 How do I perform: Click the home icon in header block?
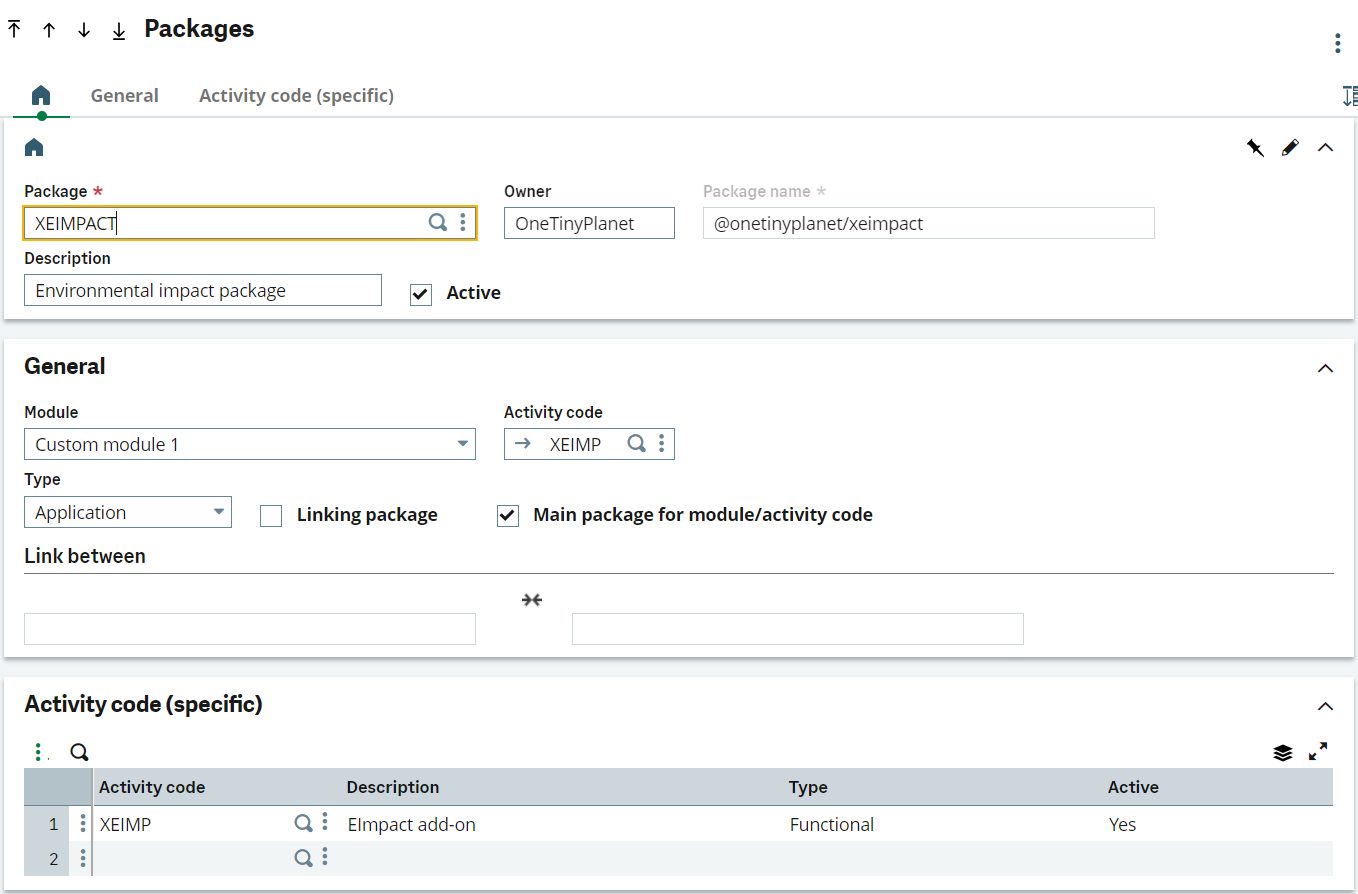click(34, 148)
